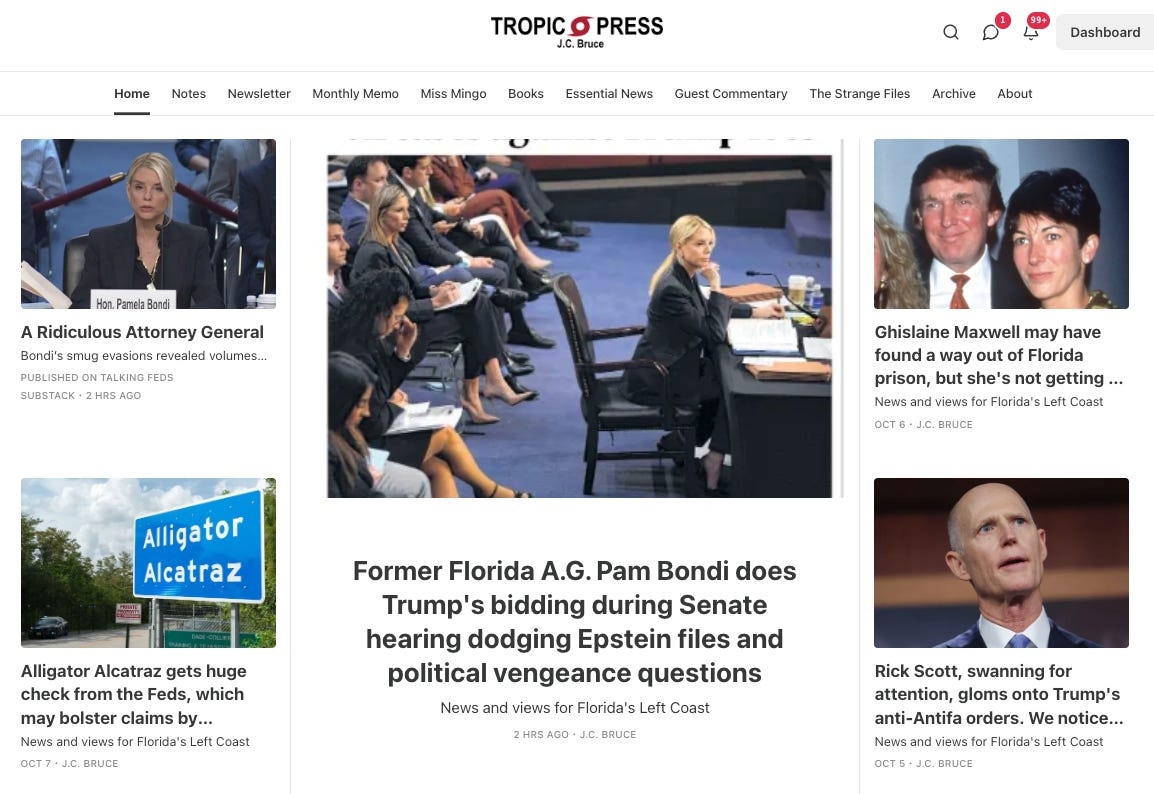Switch to the Notes tab

(x=188, y=93)
